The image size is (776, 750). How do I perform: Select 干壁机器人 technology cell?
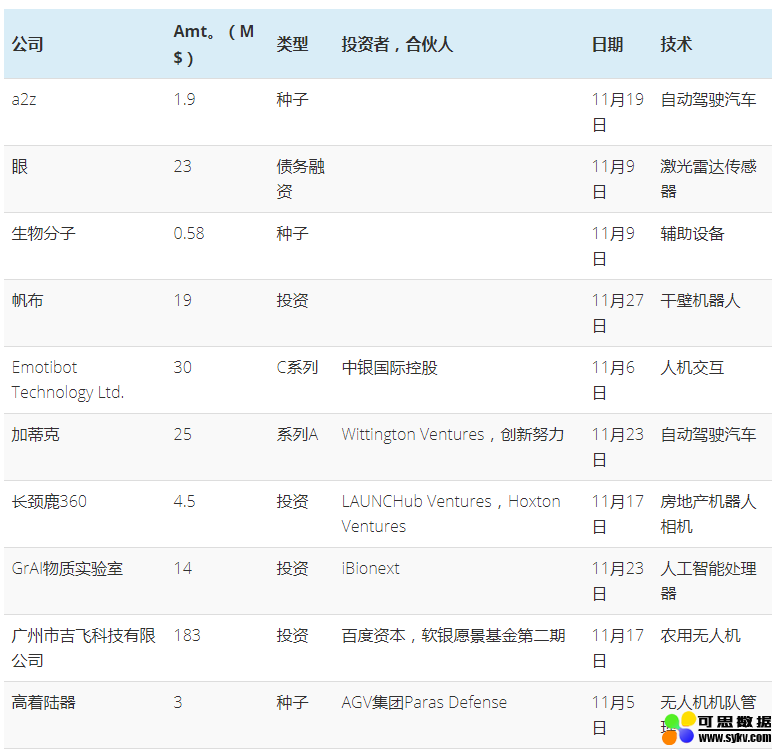tap(700, 300)
